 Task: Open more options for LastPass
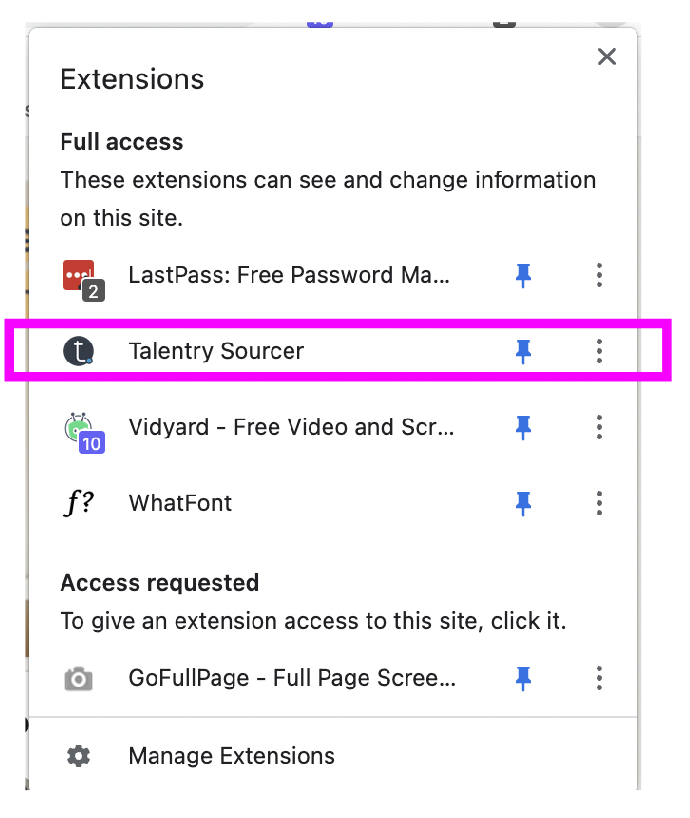(x=599, y=275)
